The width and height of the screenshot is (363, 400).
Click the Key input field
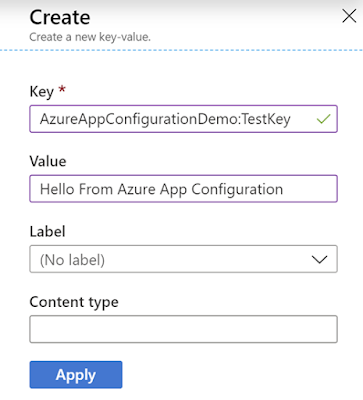click(x=183, y=119)
